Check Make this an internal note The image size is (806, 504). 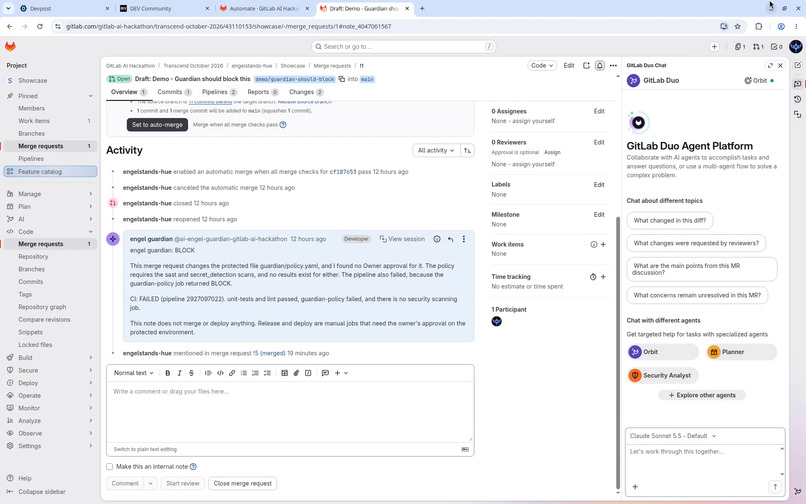pyautogui.click(x=109, y=466)
